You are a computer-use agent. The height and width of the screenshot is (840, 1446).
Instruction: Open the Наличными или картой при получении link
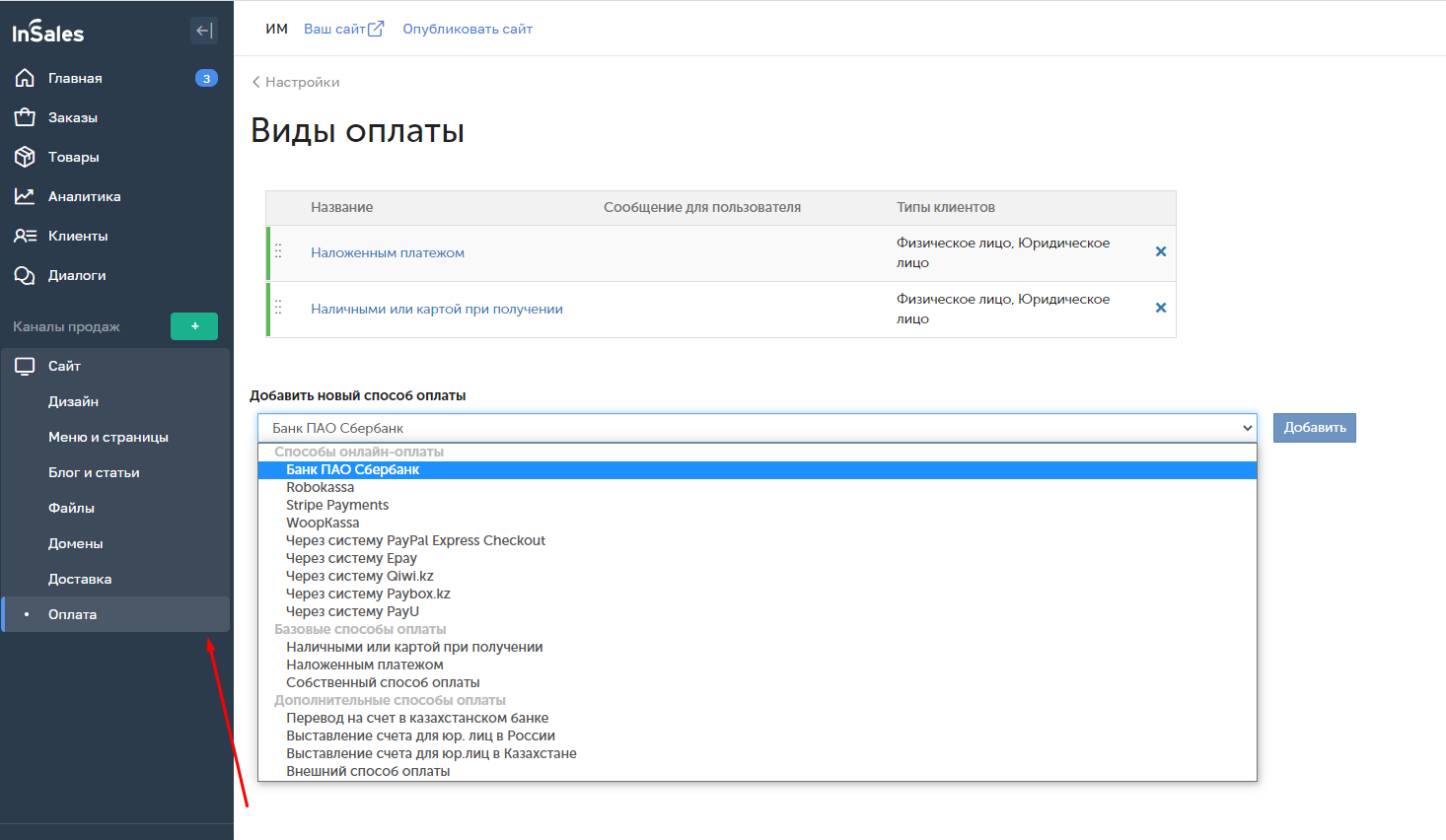(x=437, y=309)
